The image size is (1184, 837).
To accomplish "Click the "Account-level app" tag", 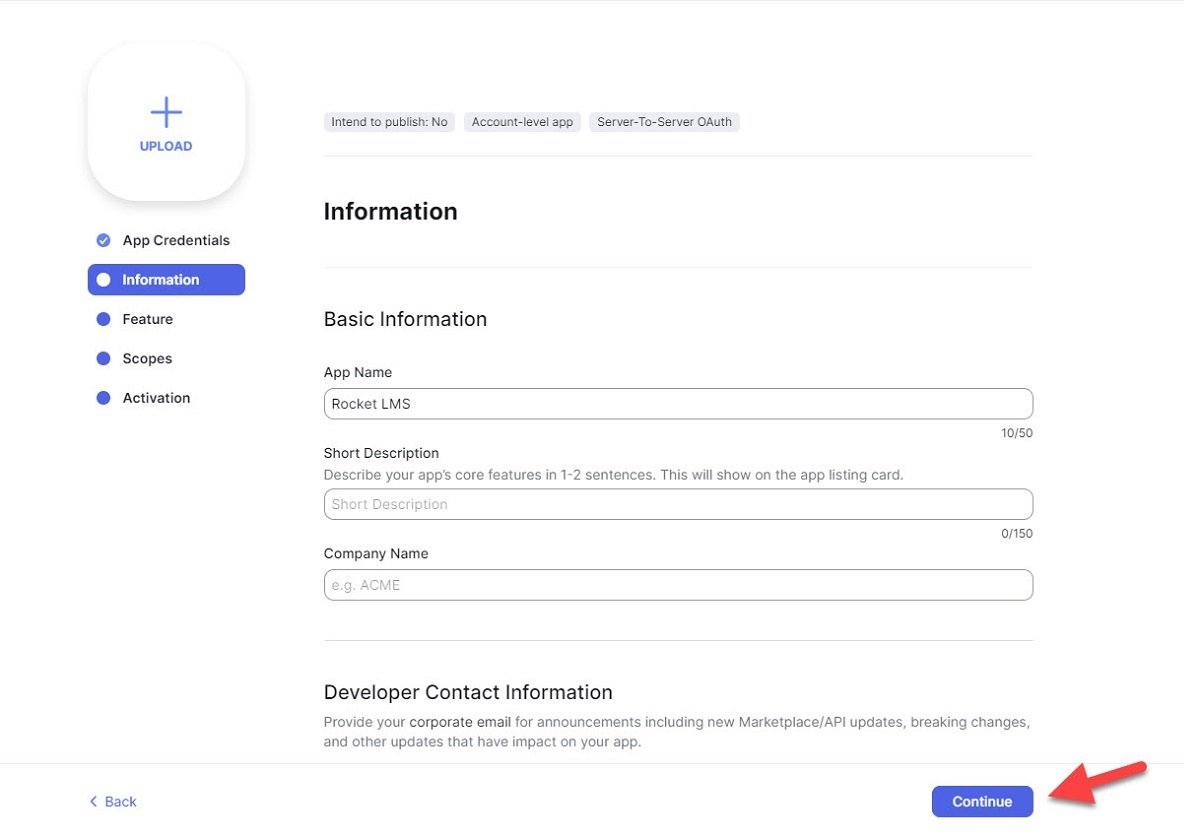I will [522, 122].
